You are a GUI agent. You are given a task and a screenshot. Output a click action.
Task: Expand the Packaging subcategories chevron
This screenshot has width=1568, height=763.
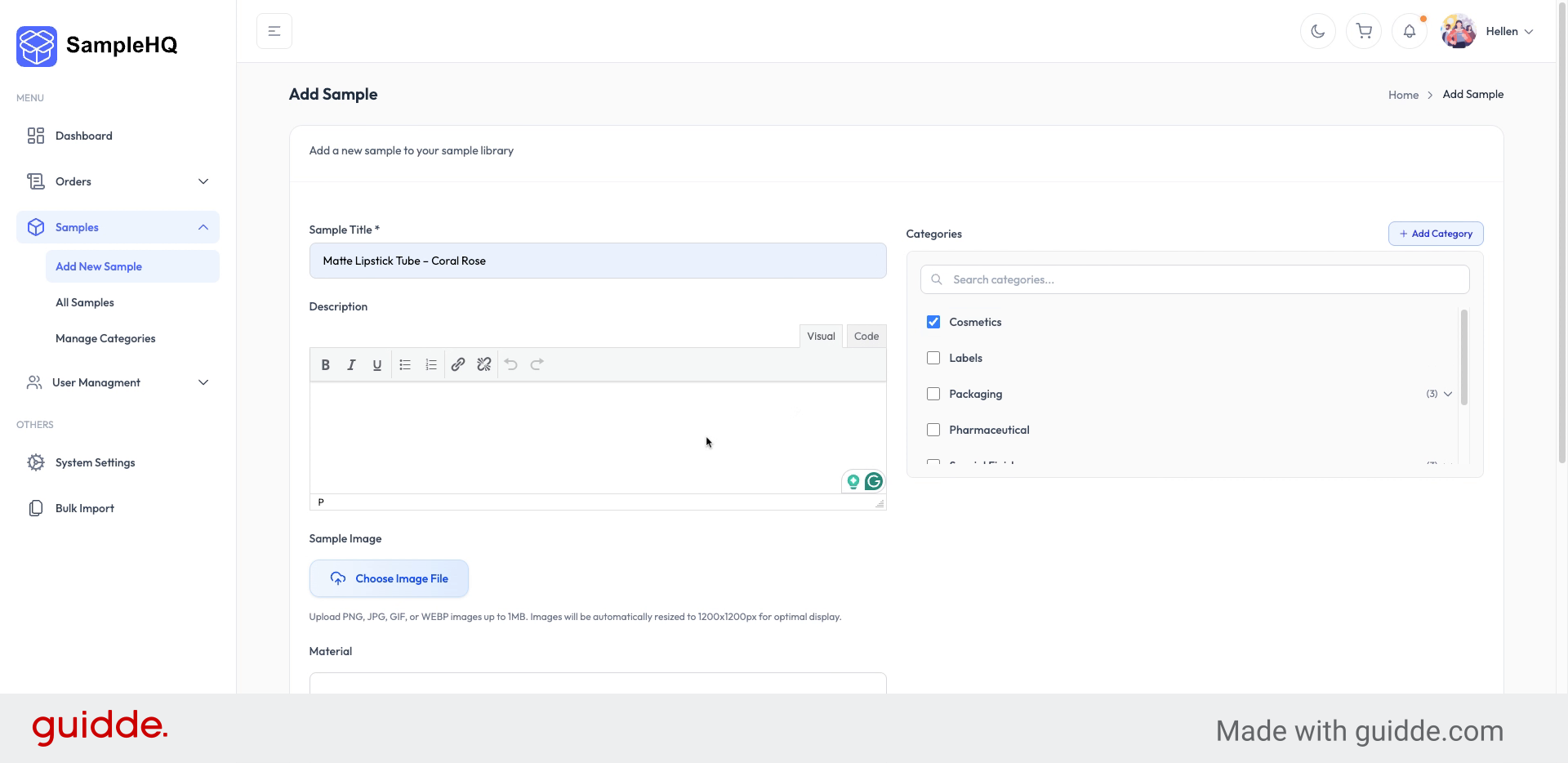[x=1447, y=394]
